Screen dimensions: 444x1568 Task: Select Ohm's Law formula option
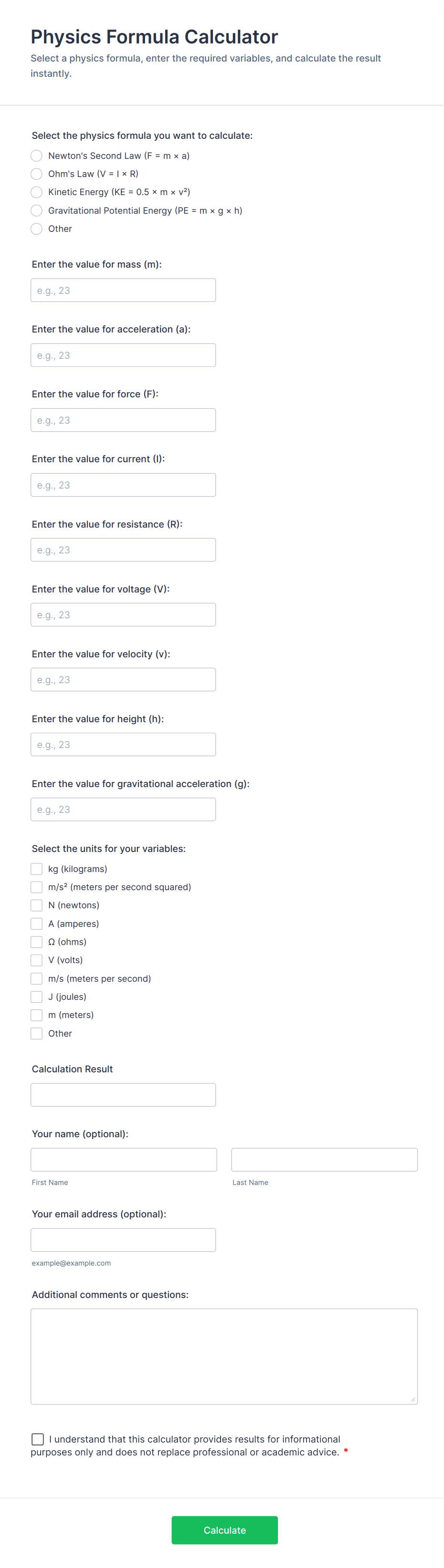point(36,174)
